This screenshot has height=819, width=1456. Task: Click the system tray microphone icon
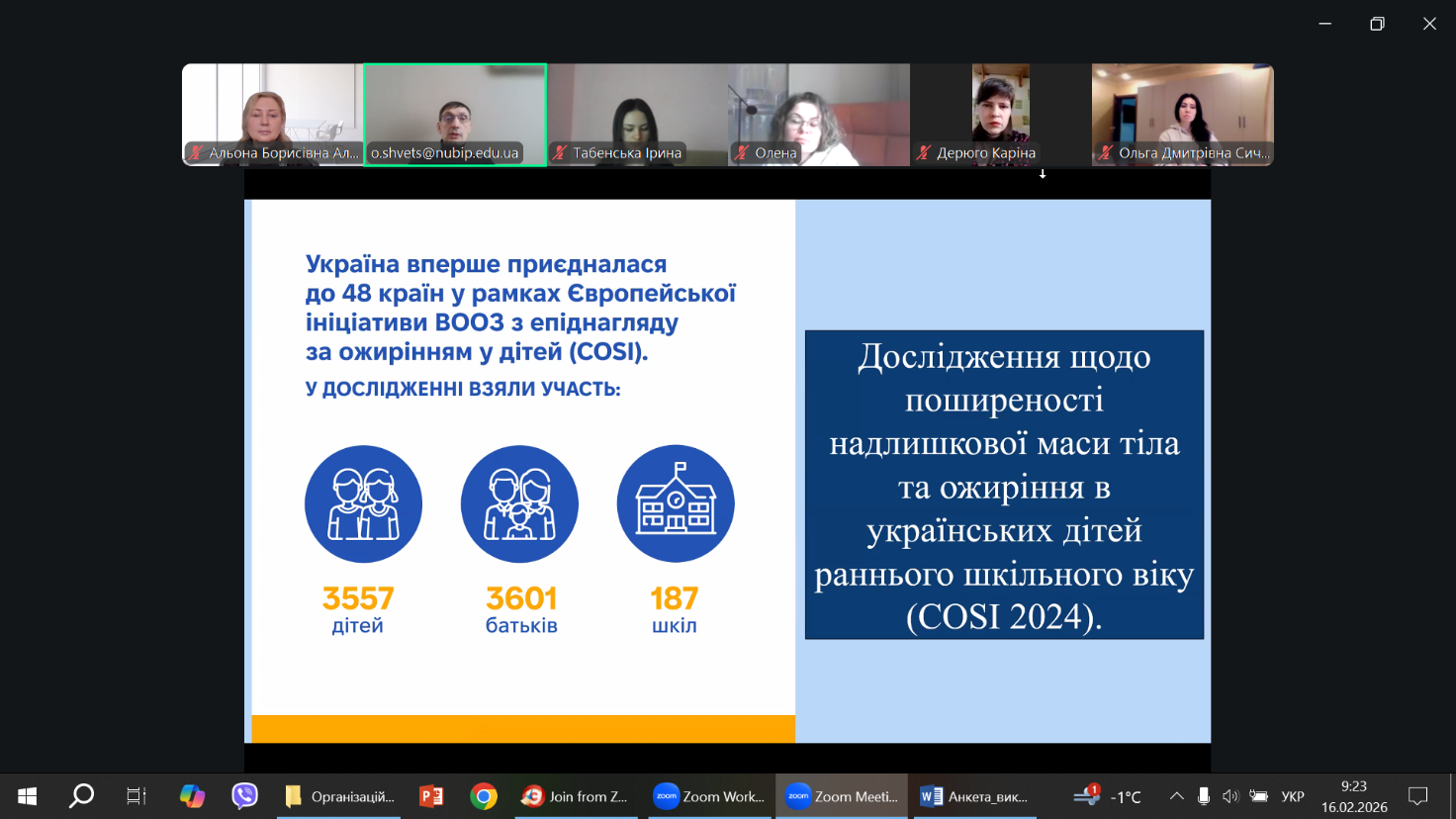1203,796
